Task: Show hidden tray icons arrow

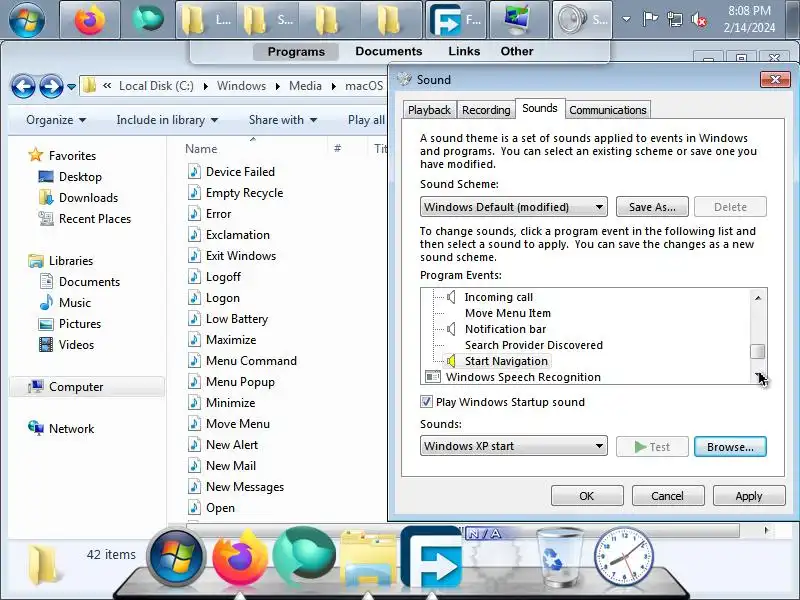Action: click(627, 19)
